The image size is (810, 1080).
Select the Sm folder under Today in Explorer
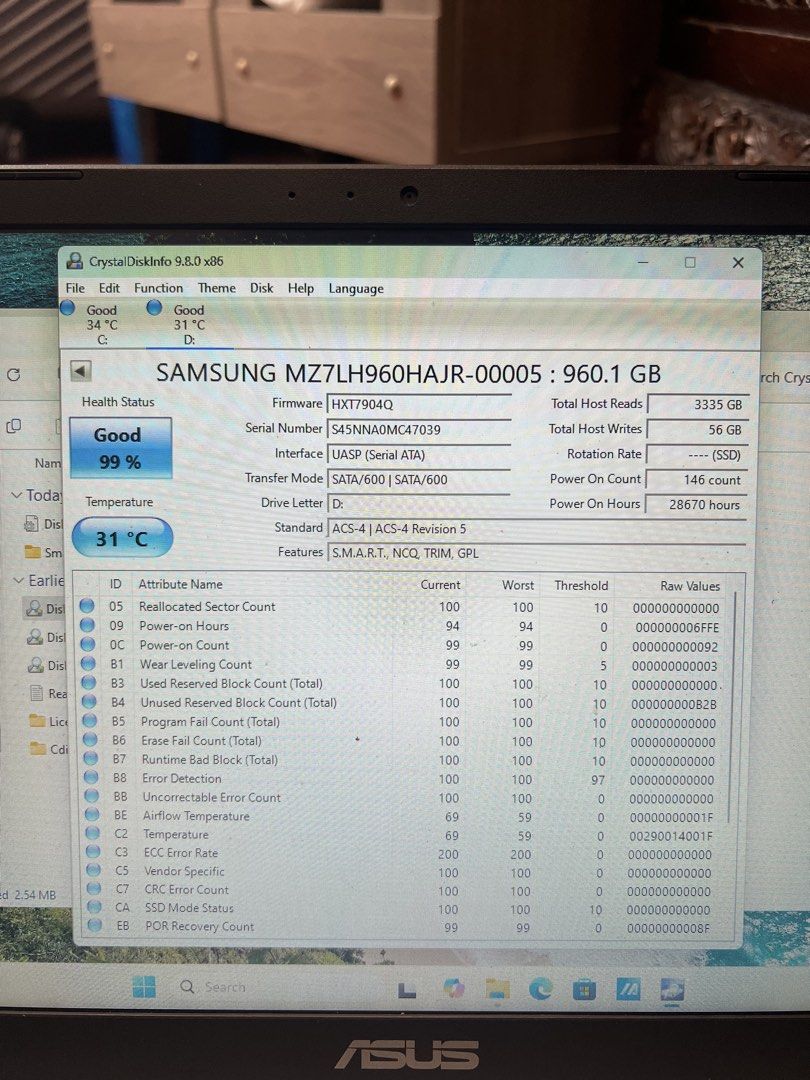point(43,552)
